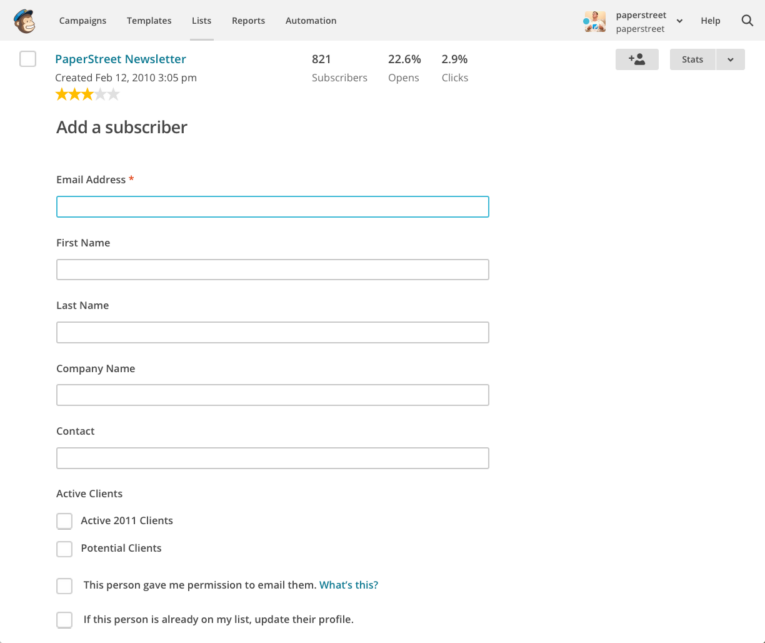The image size is (765, 643).
Task: Expand the paperstreet account dropdown arrow
Action: coord(679,21)
